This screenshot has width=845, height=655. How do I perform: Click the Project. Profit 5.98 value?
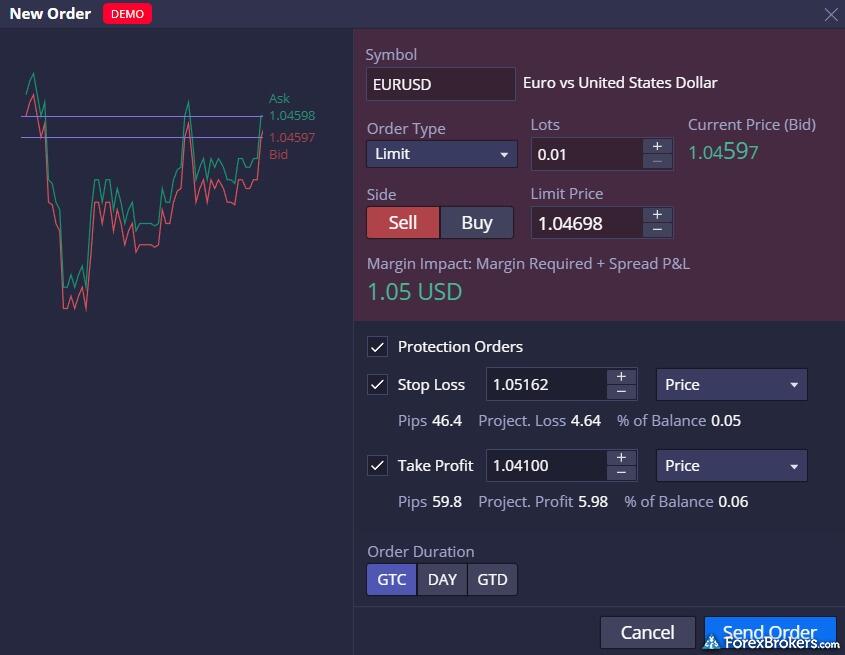click(x=593, y=501)
